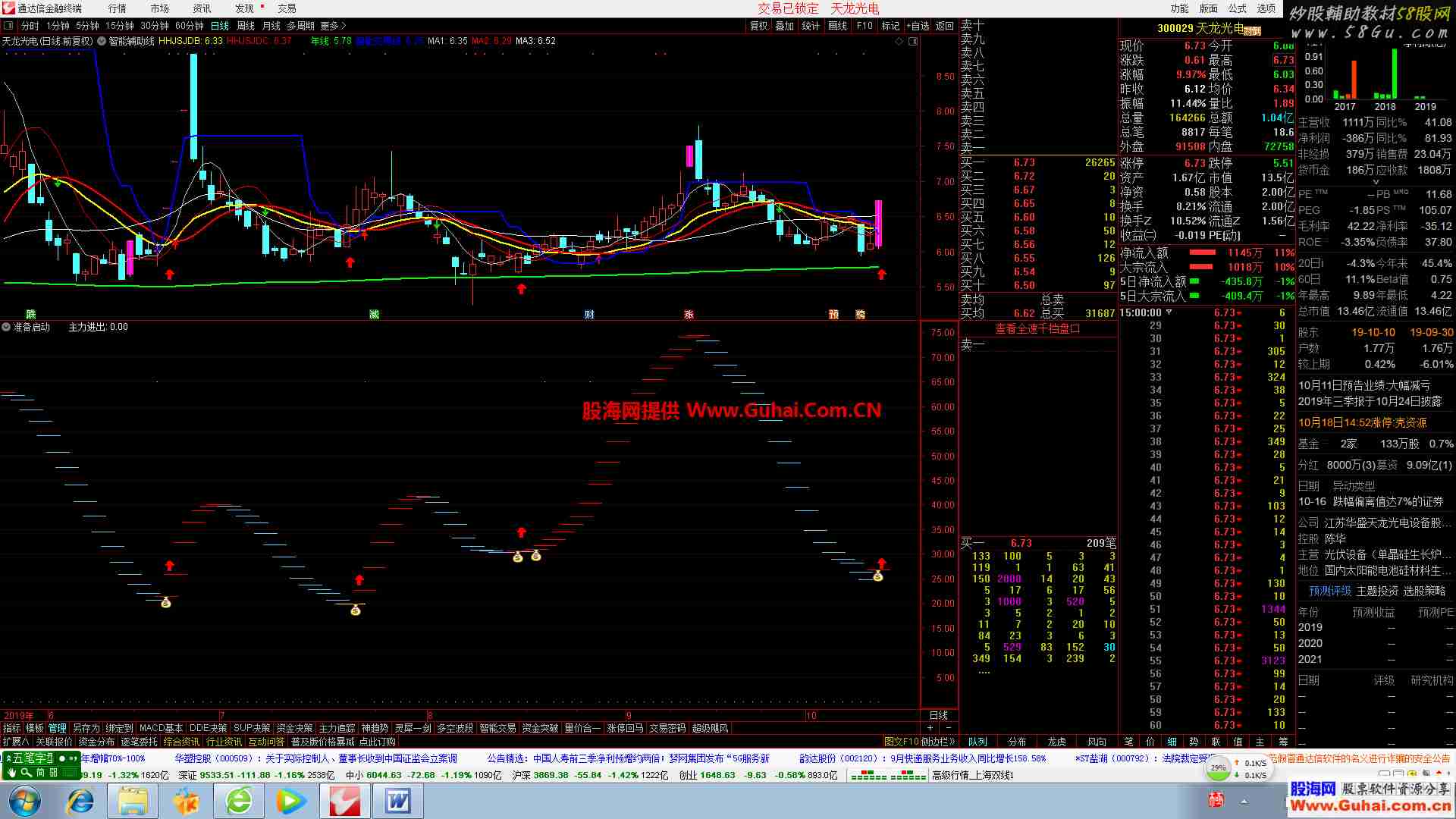Open the 多周期 multi-period view
The height and width of the screenshot is (819, 1456).
[300, 26]
